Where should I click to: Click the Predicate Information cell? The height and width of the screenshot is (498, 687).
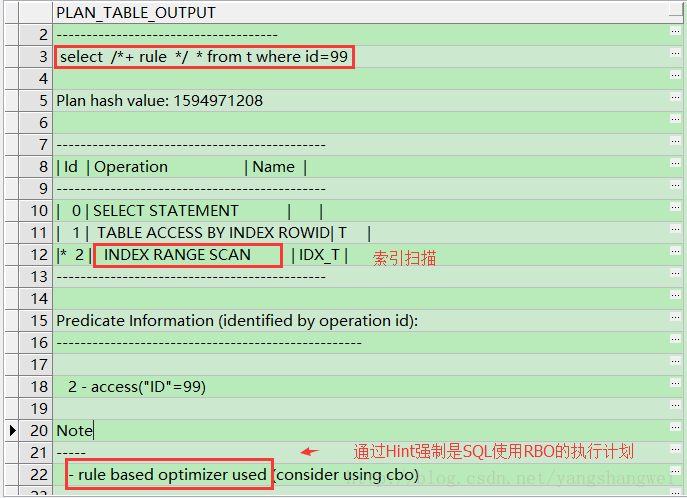[236, 321]
